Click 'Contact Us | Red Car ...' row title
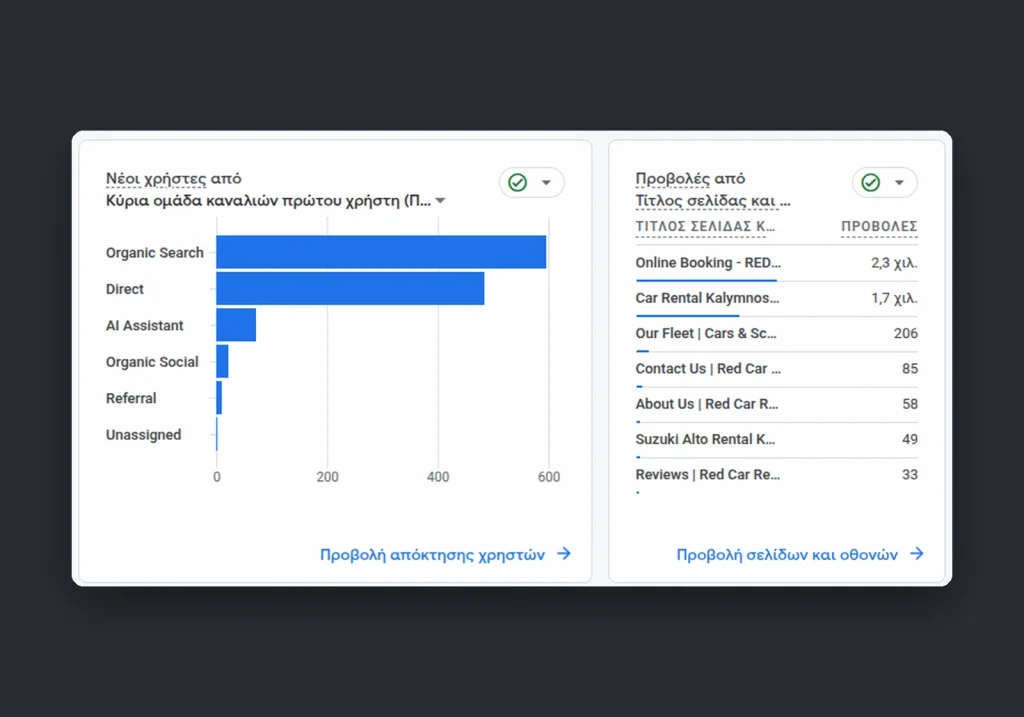The image size is (1024, 717). pos(708,368)
